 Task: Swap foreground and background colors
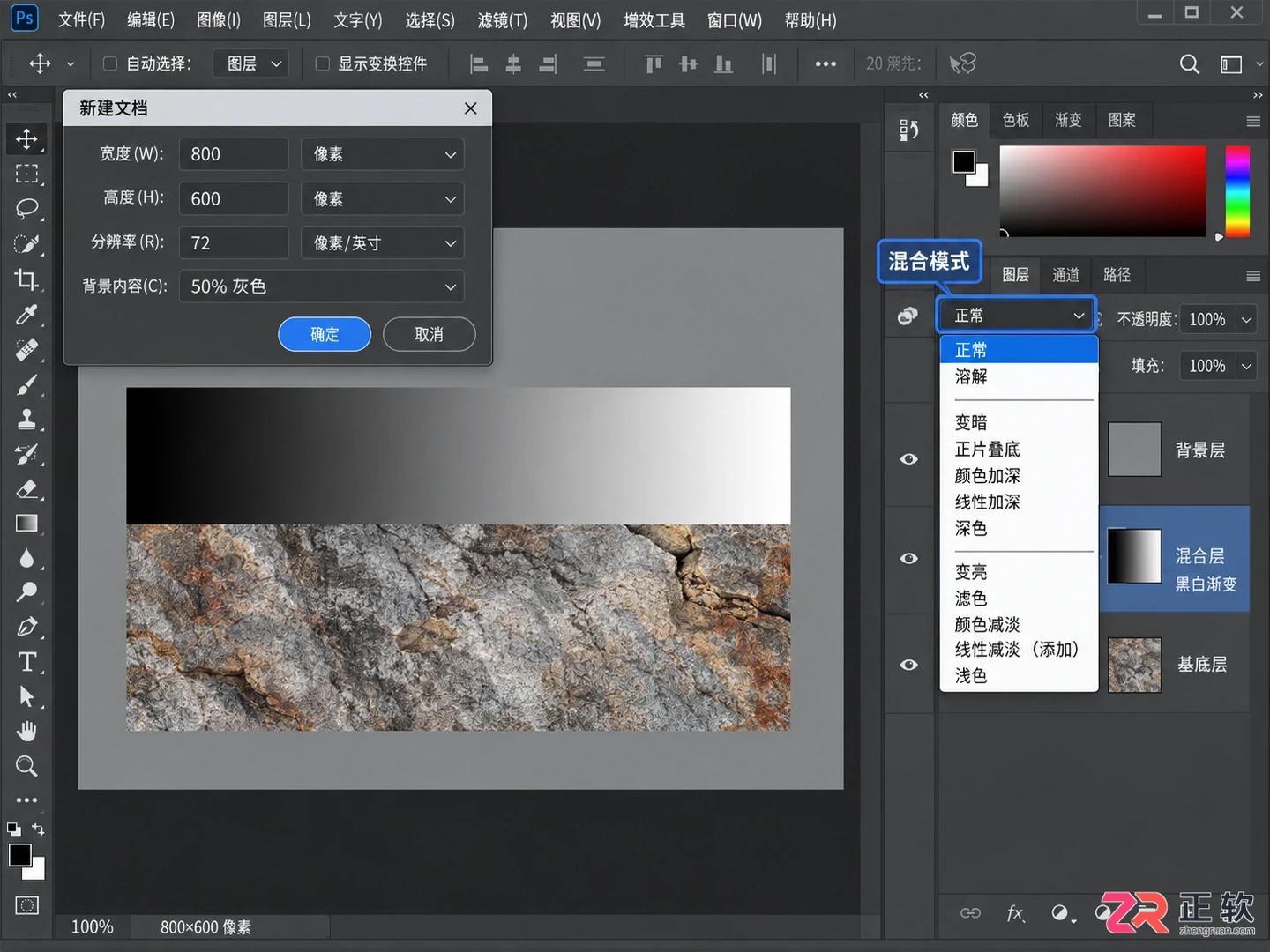38,829
